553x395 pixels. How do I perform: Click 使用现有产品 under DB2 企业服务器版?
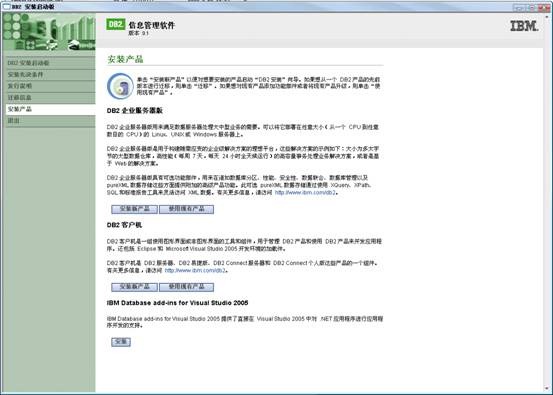pyautogui.click(x=186, y=209)
